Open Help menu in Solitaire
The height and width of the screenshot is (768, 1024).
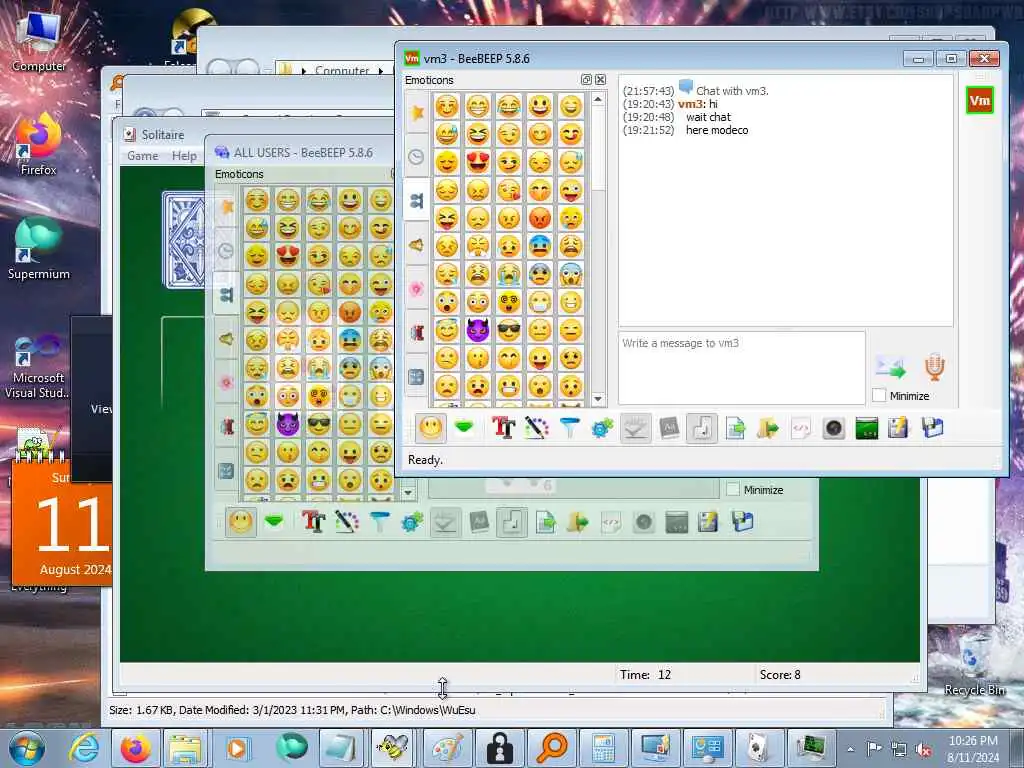coord(184,155)
